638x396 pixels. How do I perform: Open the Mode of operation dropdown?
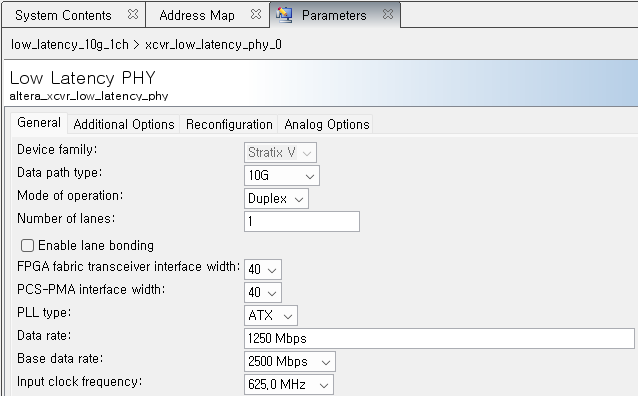276,199
